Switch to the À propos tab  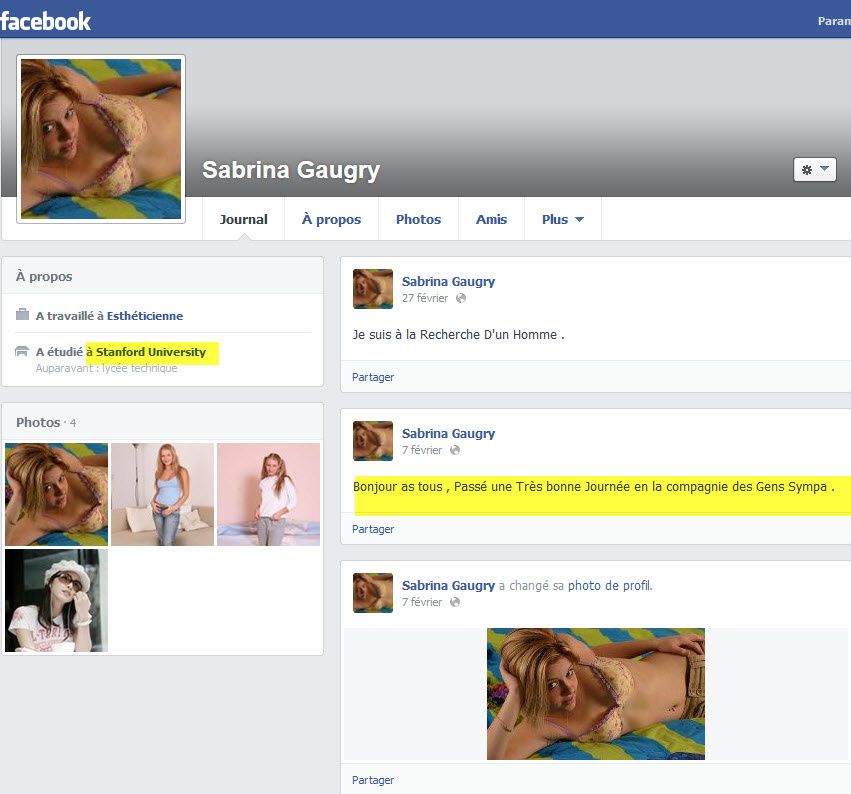click(331, 219)
